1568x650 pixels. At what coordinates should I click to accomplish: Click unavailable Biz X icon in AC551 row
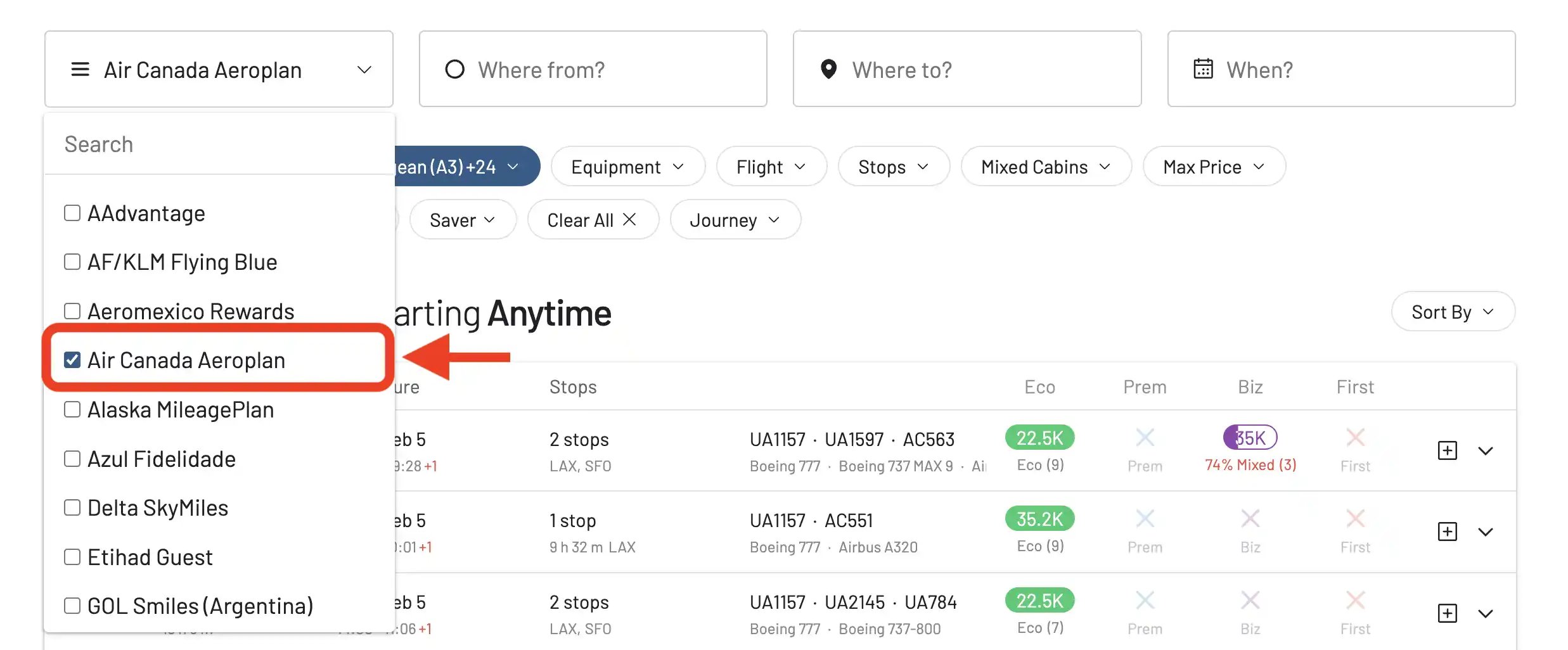point(1250,518)
